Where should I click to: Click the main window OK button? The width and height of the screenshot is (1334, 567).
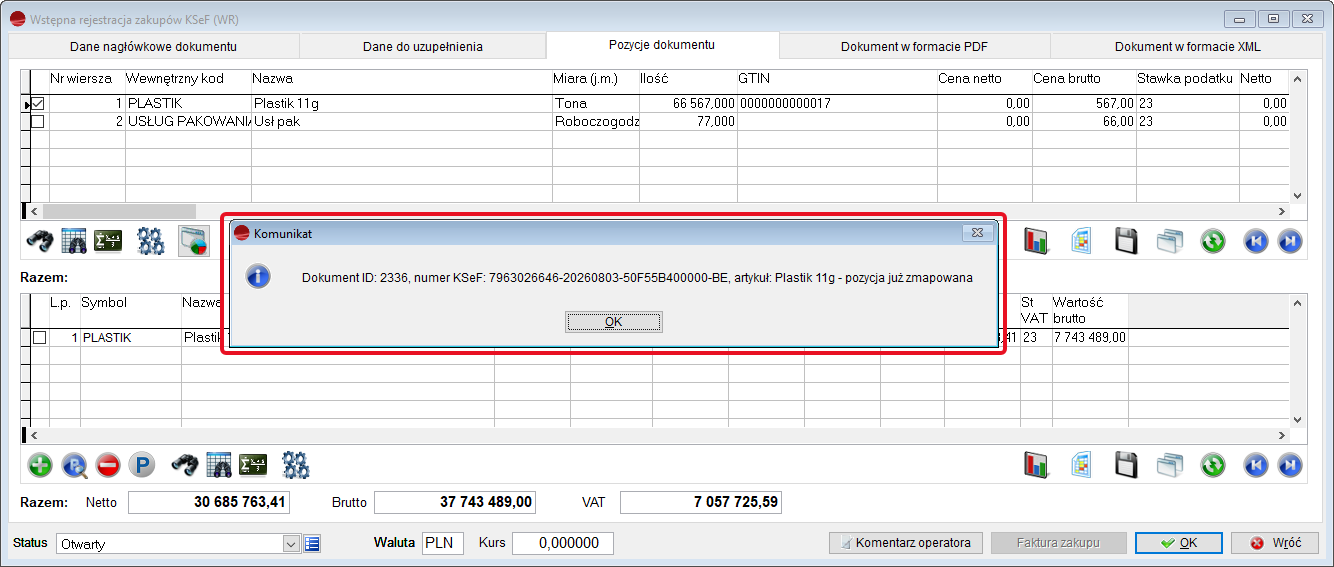point(1178,543)
